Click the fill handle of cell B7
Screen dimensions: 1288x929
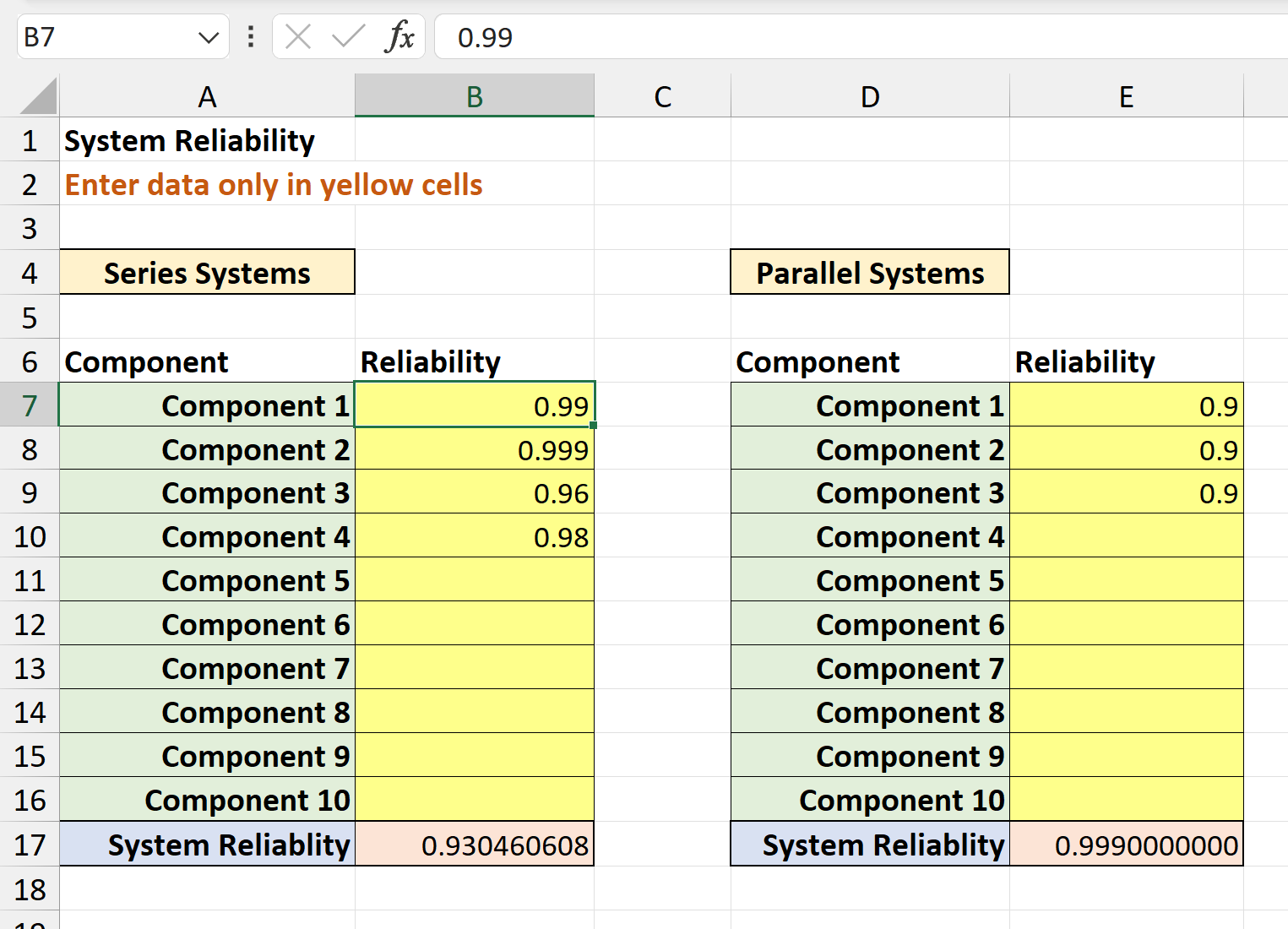point(594,426)
